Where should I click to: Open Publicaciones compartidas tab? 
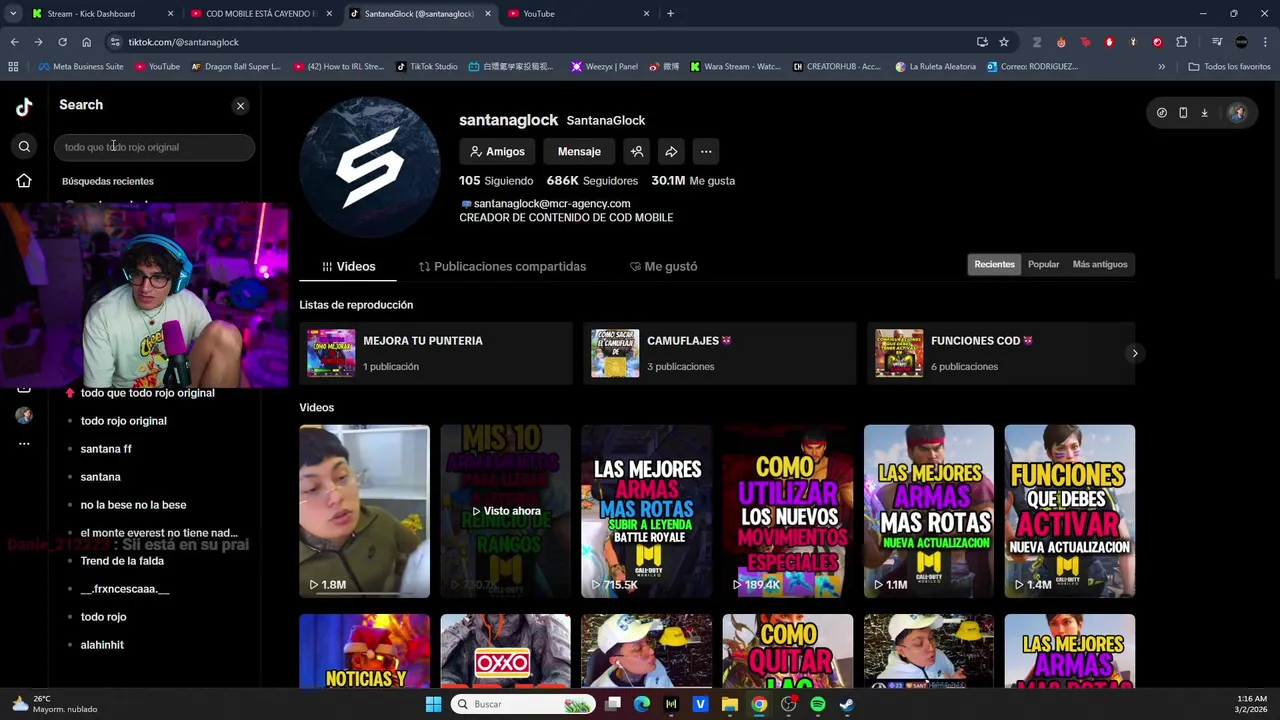click(502, 266)
